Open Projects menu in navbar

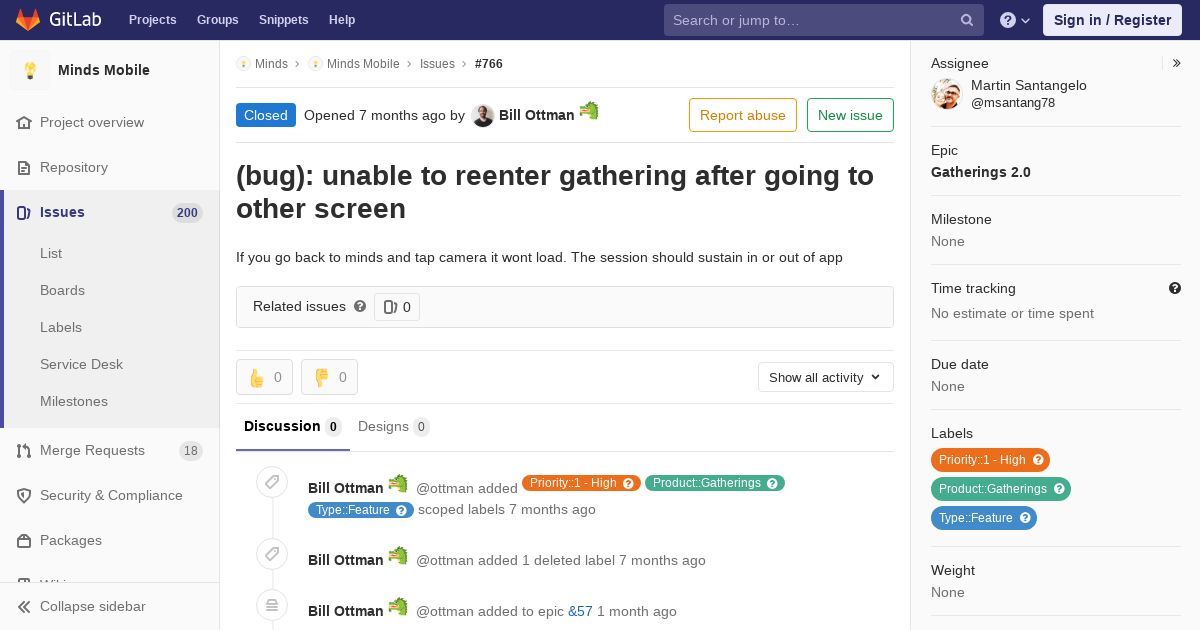[x=152, y=20]
